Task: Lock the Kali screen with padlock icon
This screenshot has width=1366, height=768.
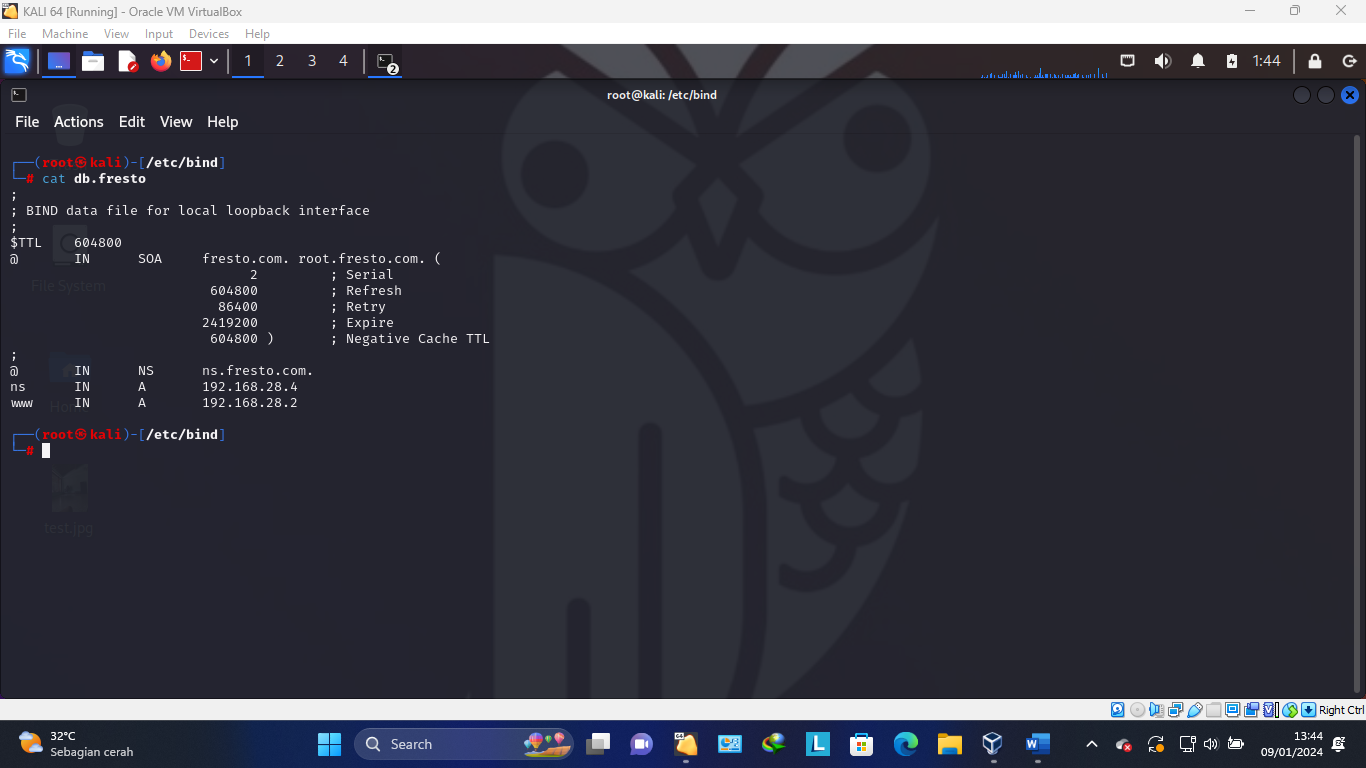Action: (x=1315, y=61)
